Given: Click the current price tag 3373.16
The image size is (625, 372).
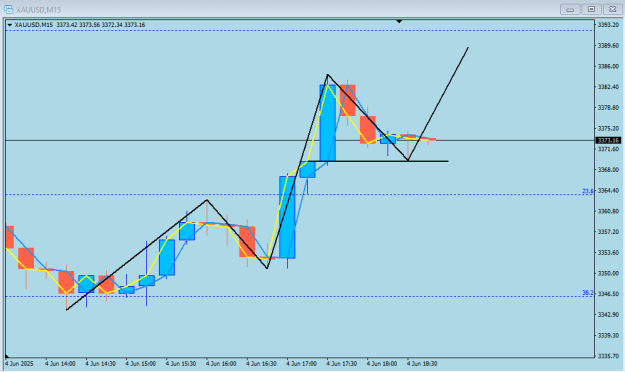Looking at the screenshot, I should (x=608, y=140).
